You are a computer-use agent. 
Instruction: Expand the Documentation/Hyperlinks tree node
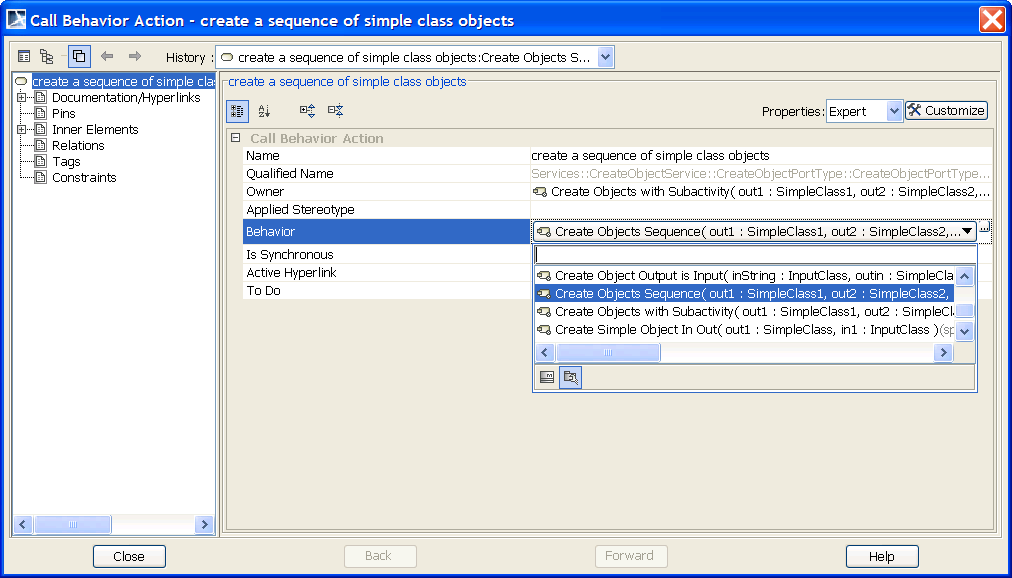21,98
